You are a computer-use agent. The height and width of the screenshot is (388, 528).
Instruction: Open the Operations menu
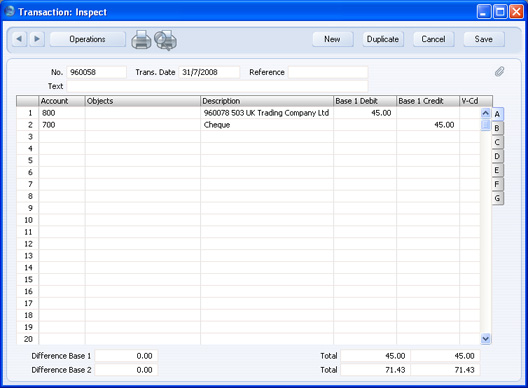(x=88, y=39)
